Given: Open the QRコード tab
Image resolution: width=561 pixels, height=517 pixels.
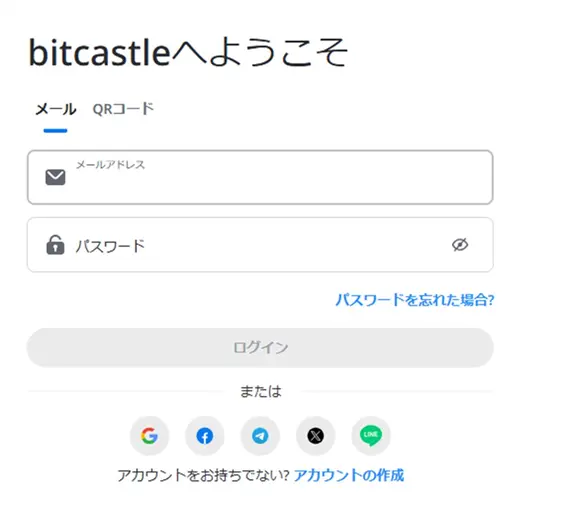Looking at the screenshot, I should (123, 109).
